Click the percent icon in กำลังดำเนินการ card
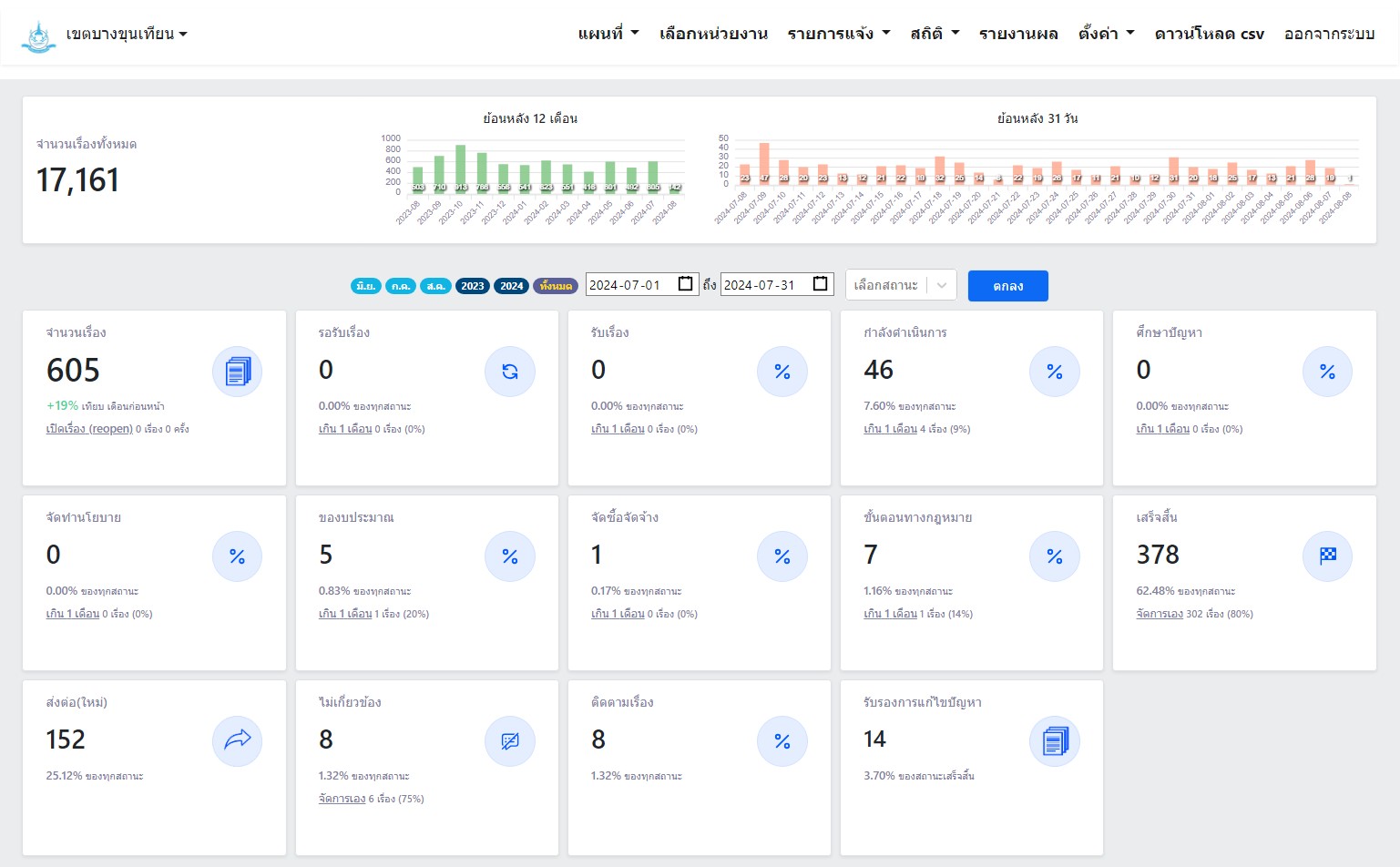 pyautogui.click(x=1054, y=372)
